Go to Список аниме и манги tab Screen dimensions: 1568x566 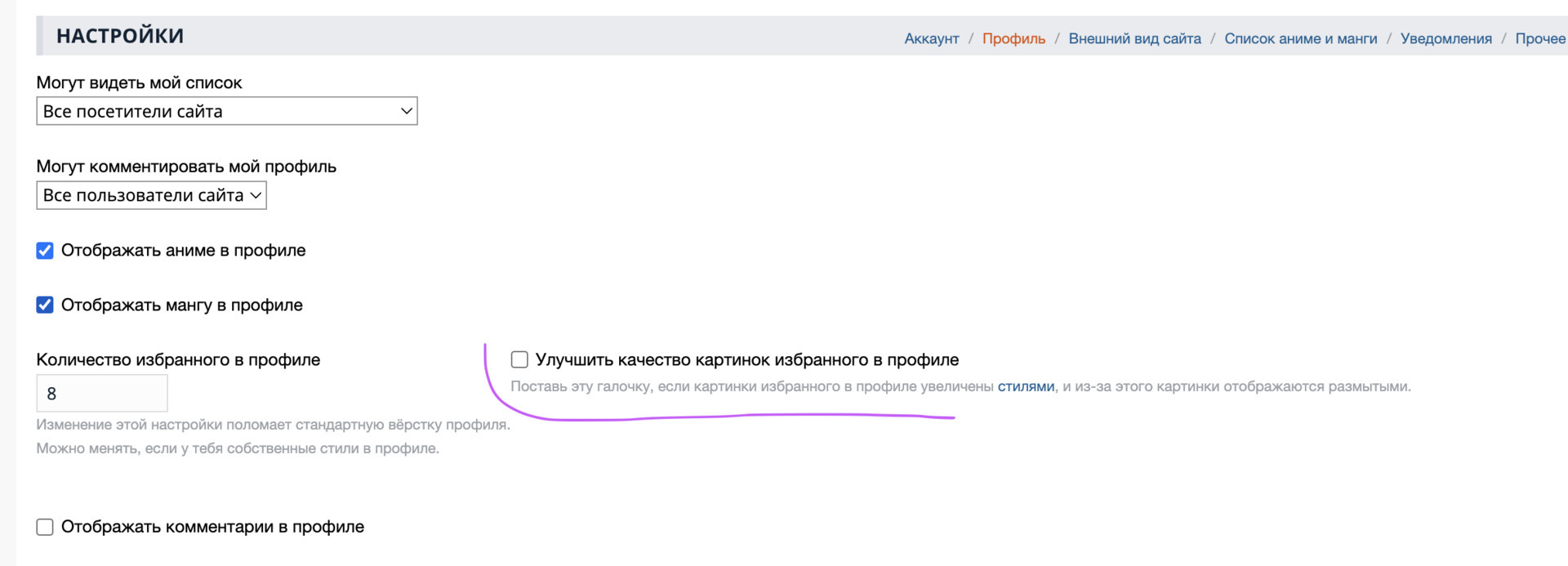click(1300, 38)
